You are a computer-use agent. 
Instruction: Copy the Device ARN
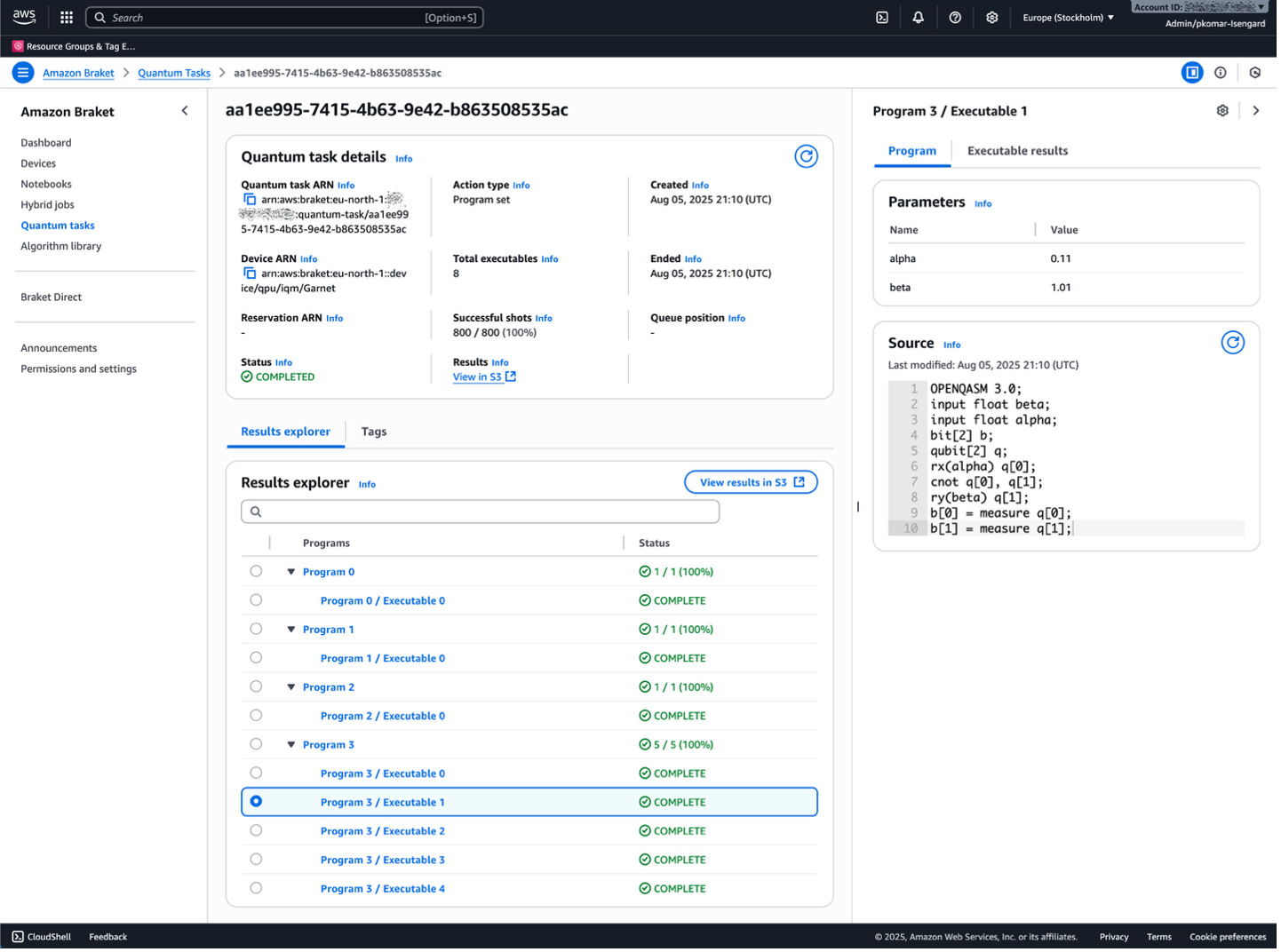click(250, 274)
